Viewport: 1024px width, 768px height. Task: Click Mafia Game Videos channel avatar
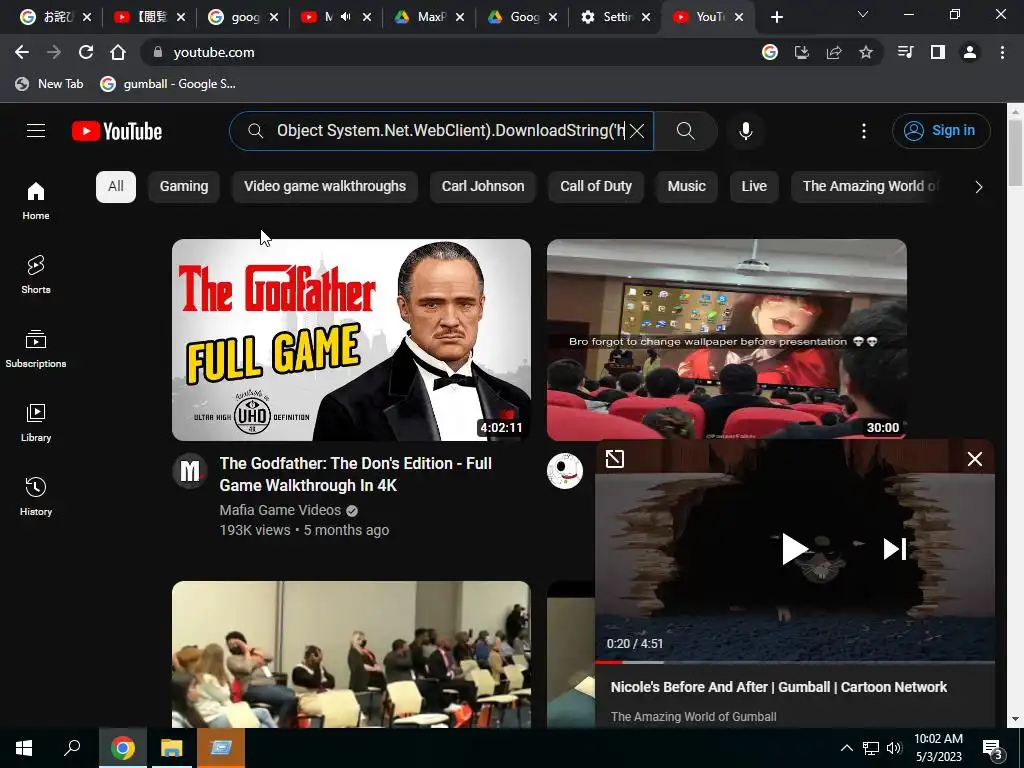pyautogui.click(x=190, y=470)
